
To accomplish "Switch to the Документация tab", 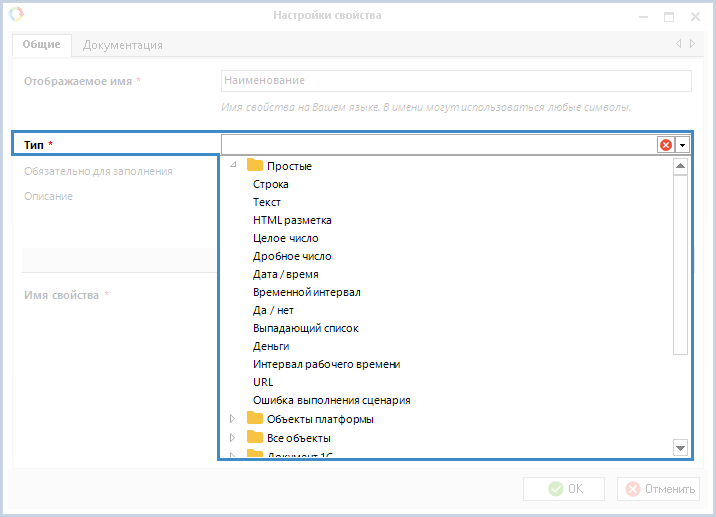I will tap(122, 45).
